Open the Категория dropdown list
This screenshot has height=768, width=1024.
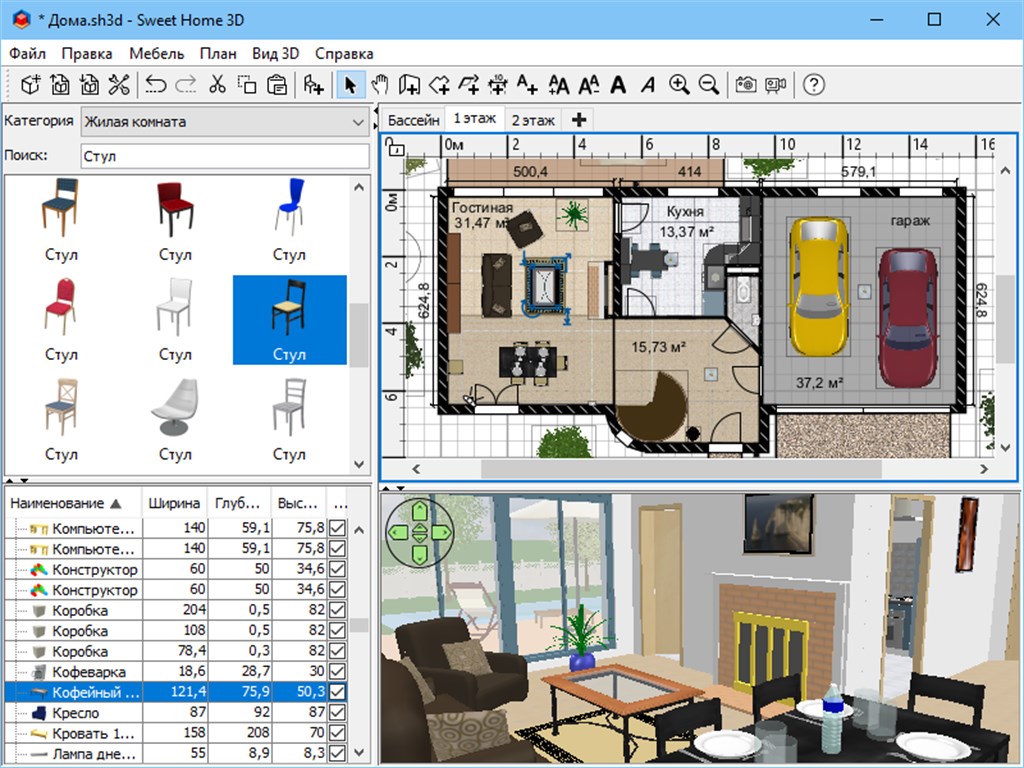click(x=224, y=122)
